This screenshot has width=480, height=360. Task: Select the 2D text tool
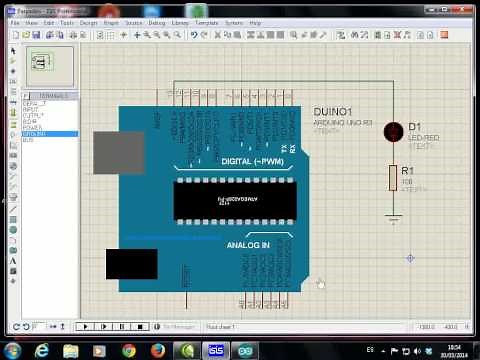tap(13, 261)
